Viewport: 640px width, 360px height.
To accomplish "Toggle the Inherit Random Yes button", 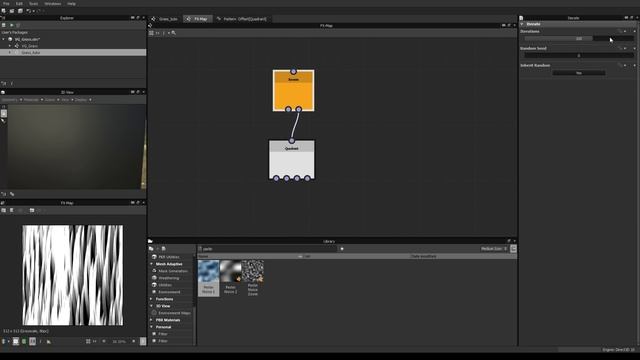I will pyautogui.click(x=579, y=73).
